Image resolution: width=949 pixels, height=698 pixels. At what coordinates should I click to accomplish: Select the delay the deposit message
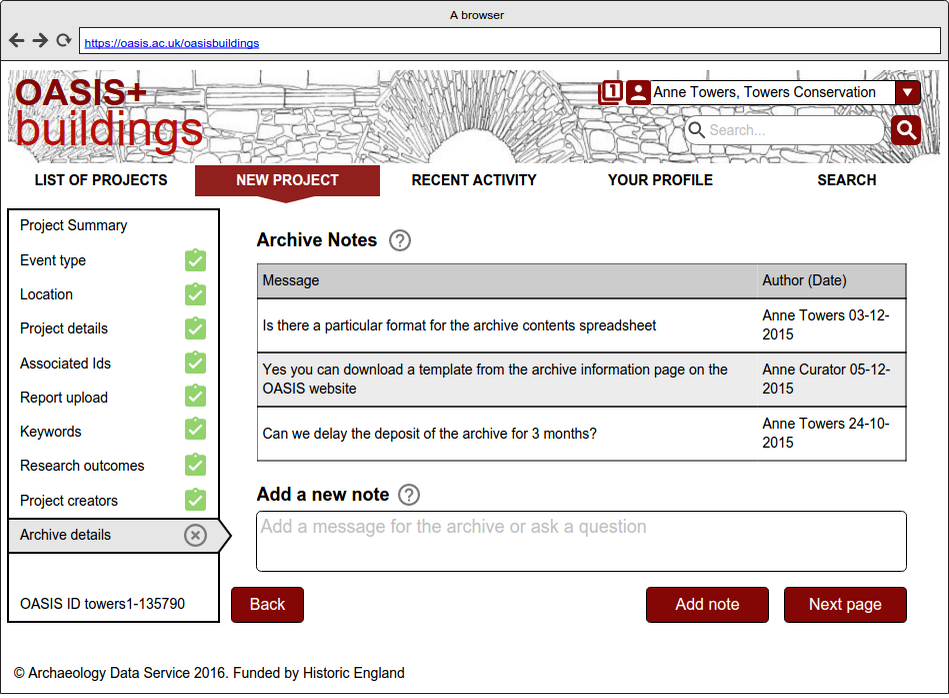pyautogui.click(x=507, y=433)
